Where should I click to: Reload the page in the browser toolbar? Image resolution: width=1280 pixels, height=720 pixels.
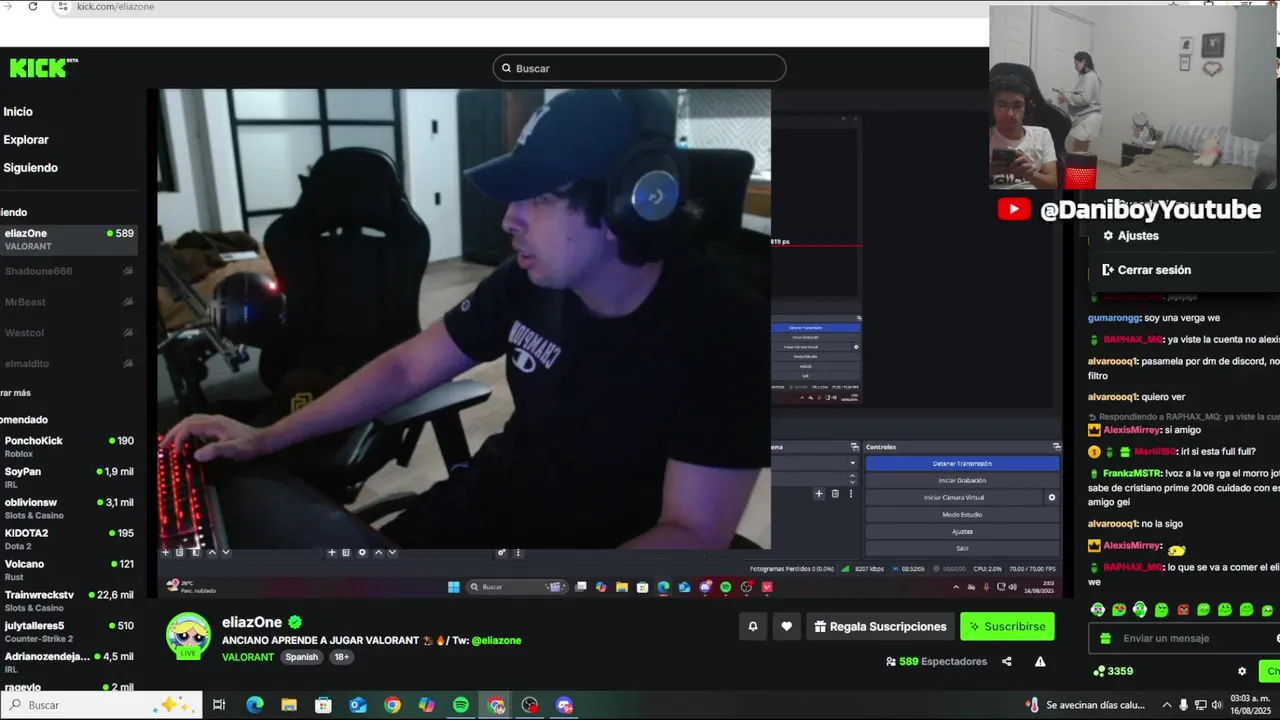32,6
